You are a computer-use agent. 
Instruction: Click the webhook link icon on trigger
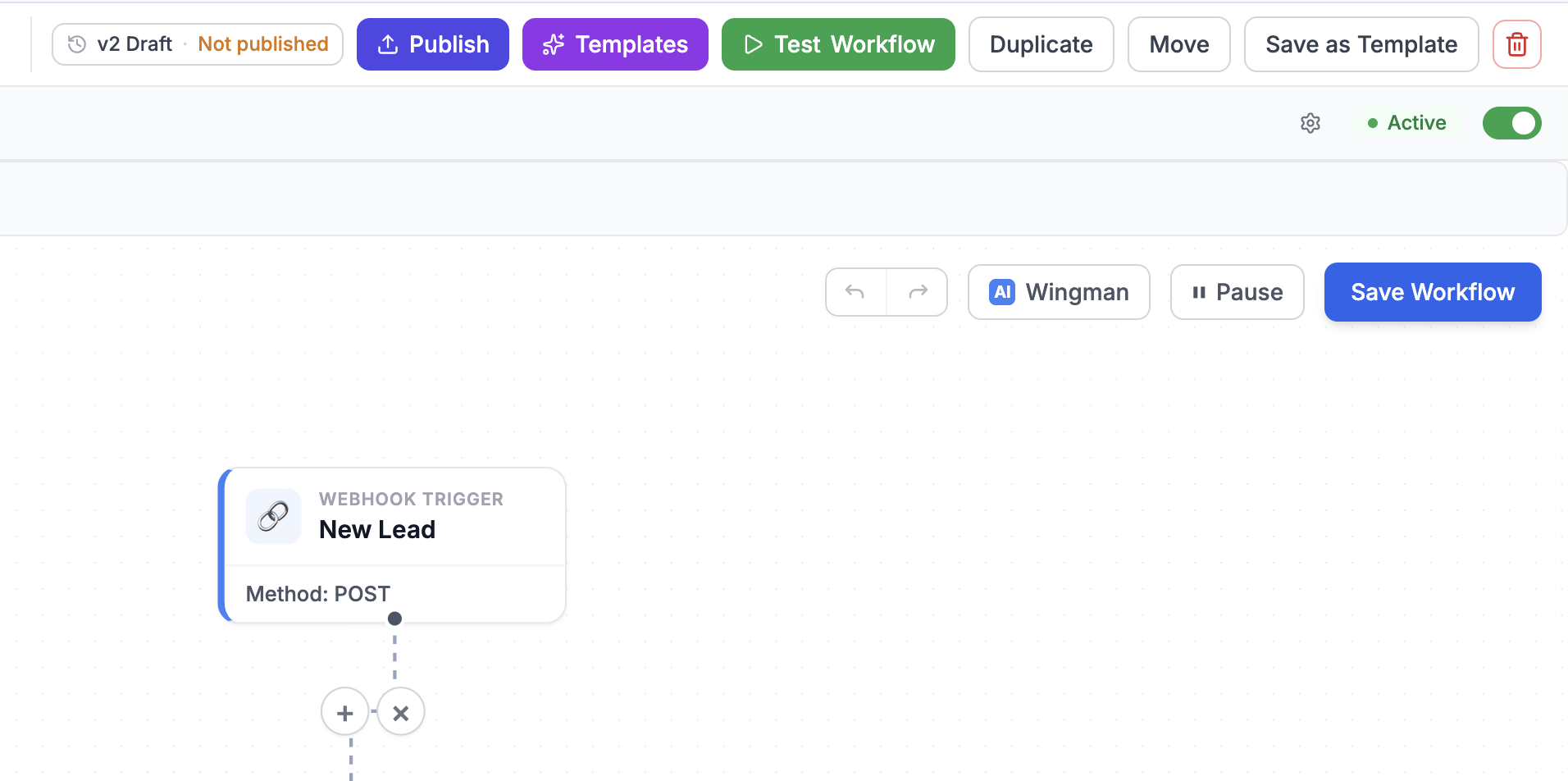273,516
